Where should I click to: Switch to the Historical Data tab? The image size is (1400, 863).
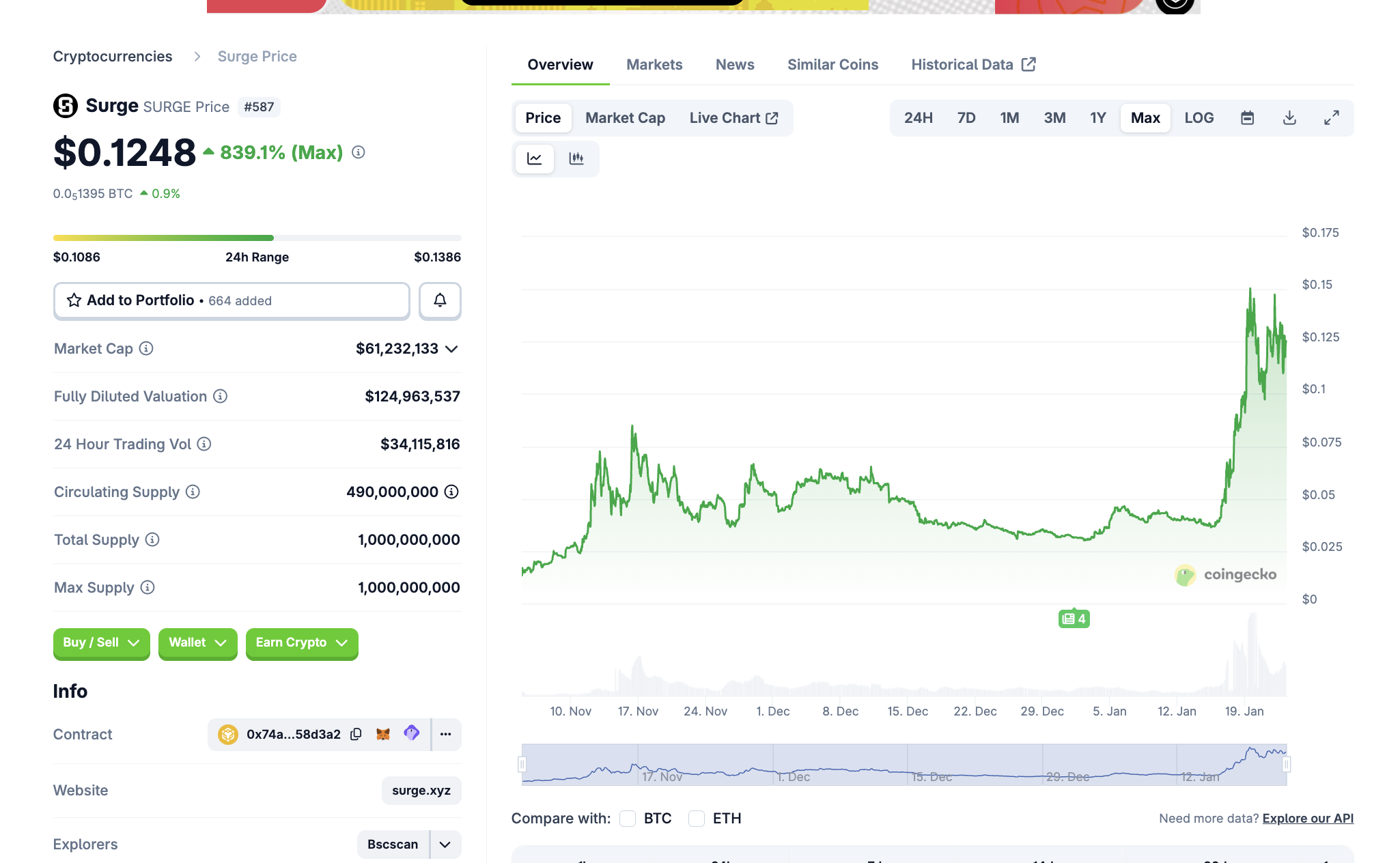962,64
